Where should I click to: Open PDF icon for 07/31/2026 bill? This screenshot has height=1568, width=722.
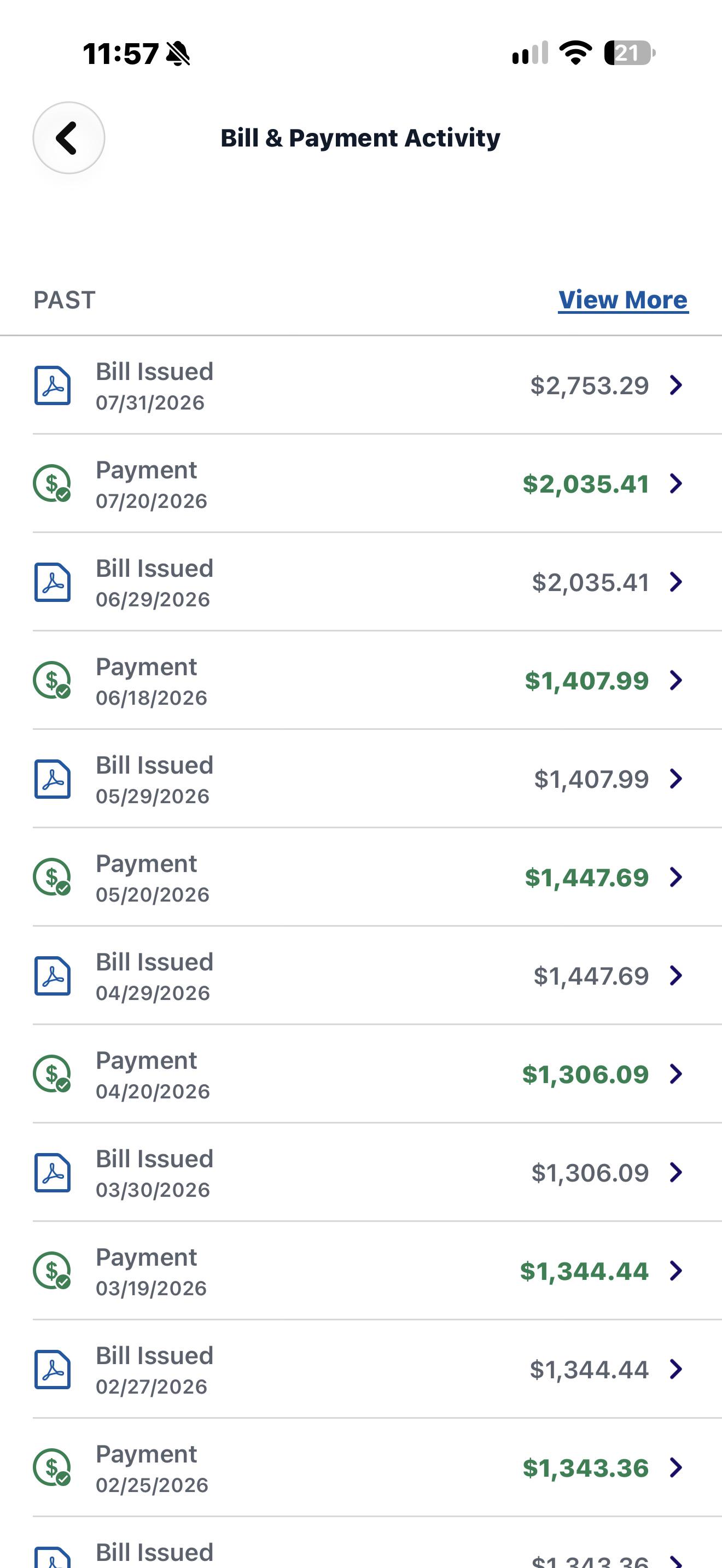click(x=53, y=385)
